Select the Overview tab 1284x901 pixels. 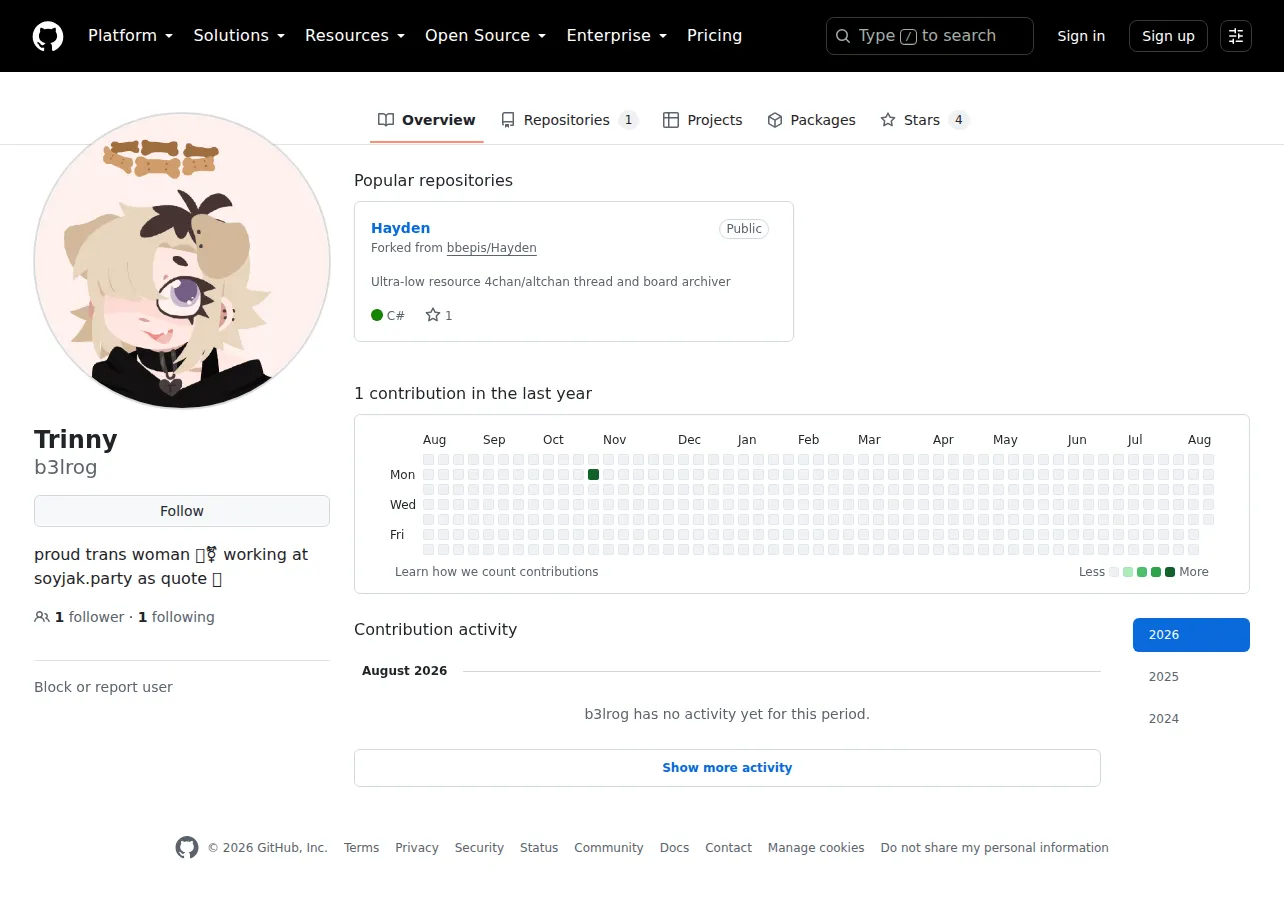pos(427,120)
